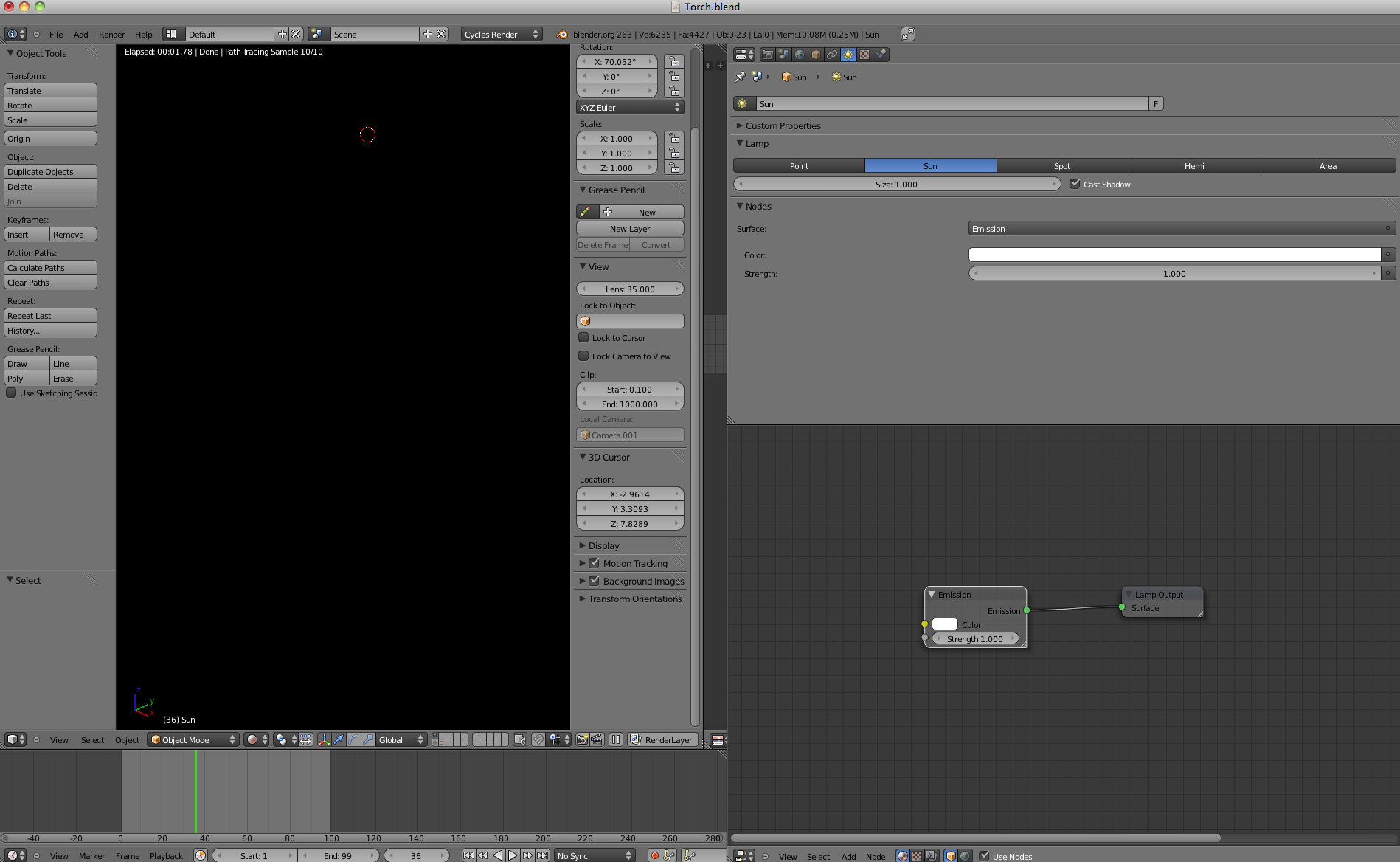Select the rotate manipulator arc icon
The width and height of the screenshot is (1400, 862).
[x=353, y=739]
